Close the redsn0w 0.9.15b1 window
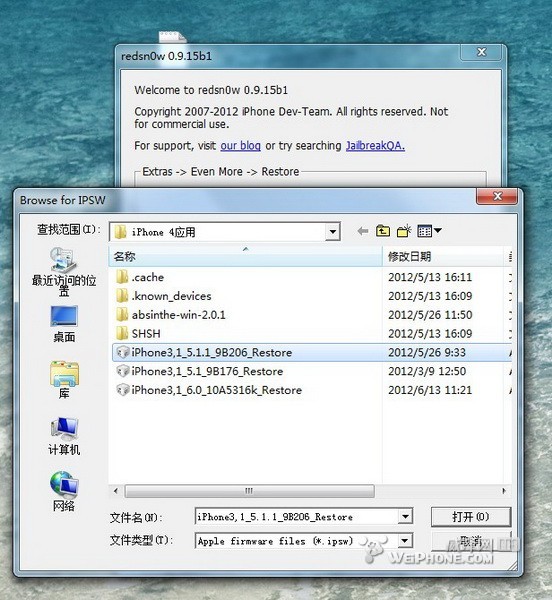 tap(481, 52)
